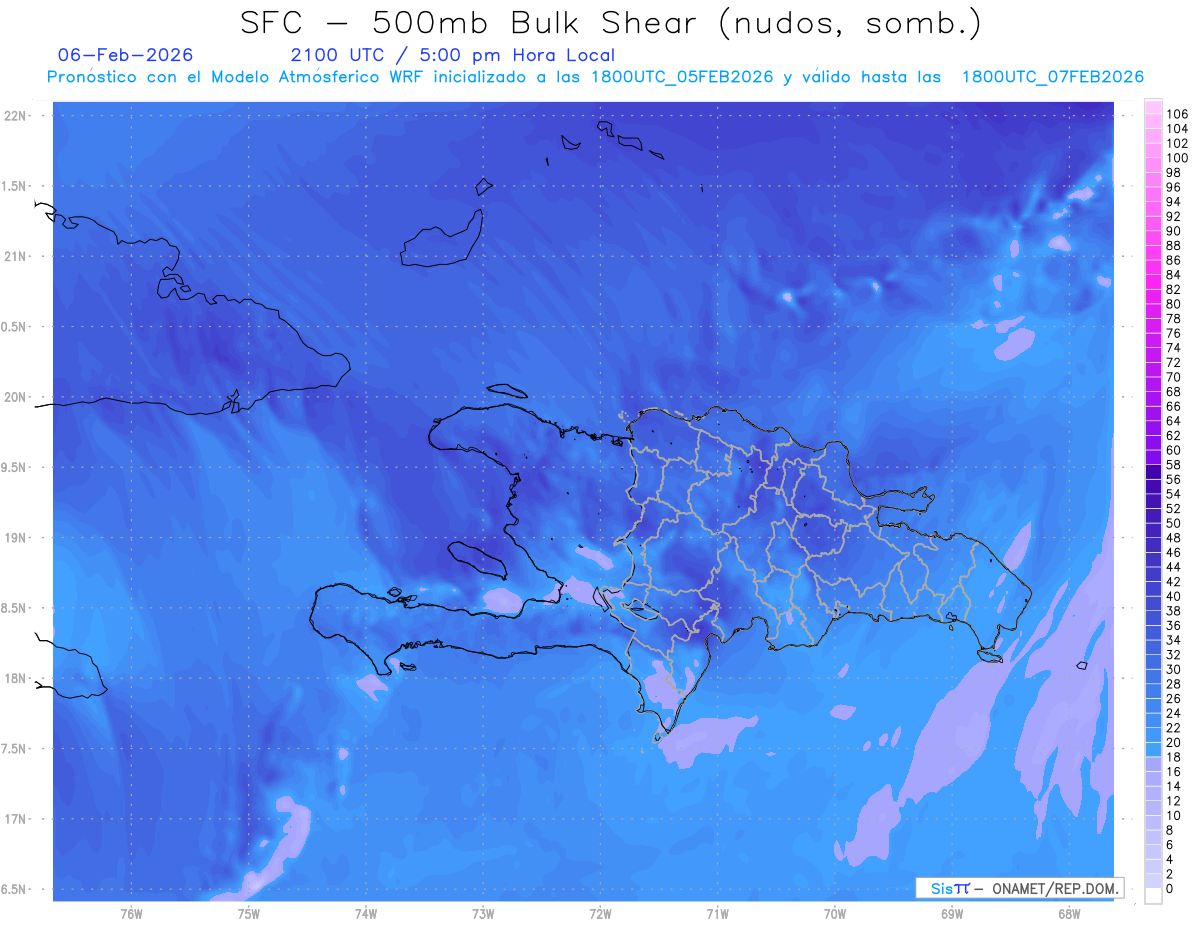Click the '21N' latitude label

pos(15,256)
